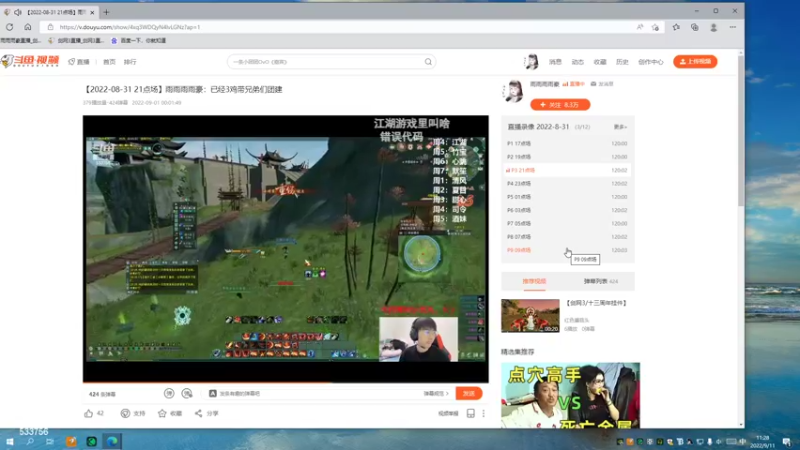Viewport: 800px width, 450px height.
Task: Click the orange upload video button
Action: click(x=695, y=61)
